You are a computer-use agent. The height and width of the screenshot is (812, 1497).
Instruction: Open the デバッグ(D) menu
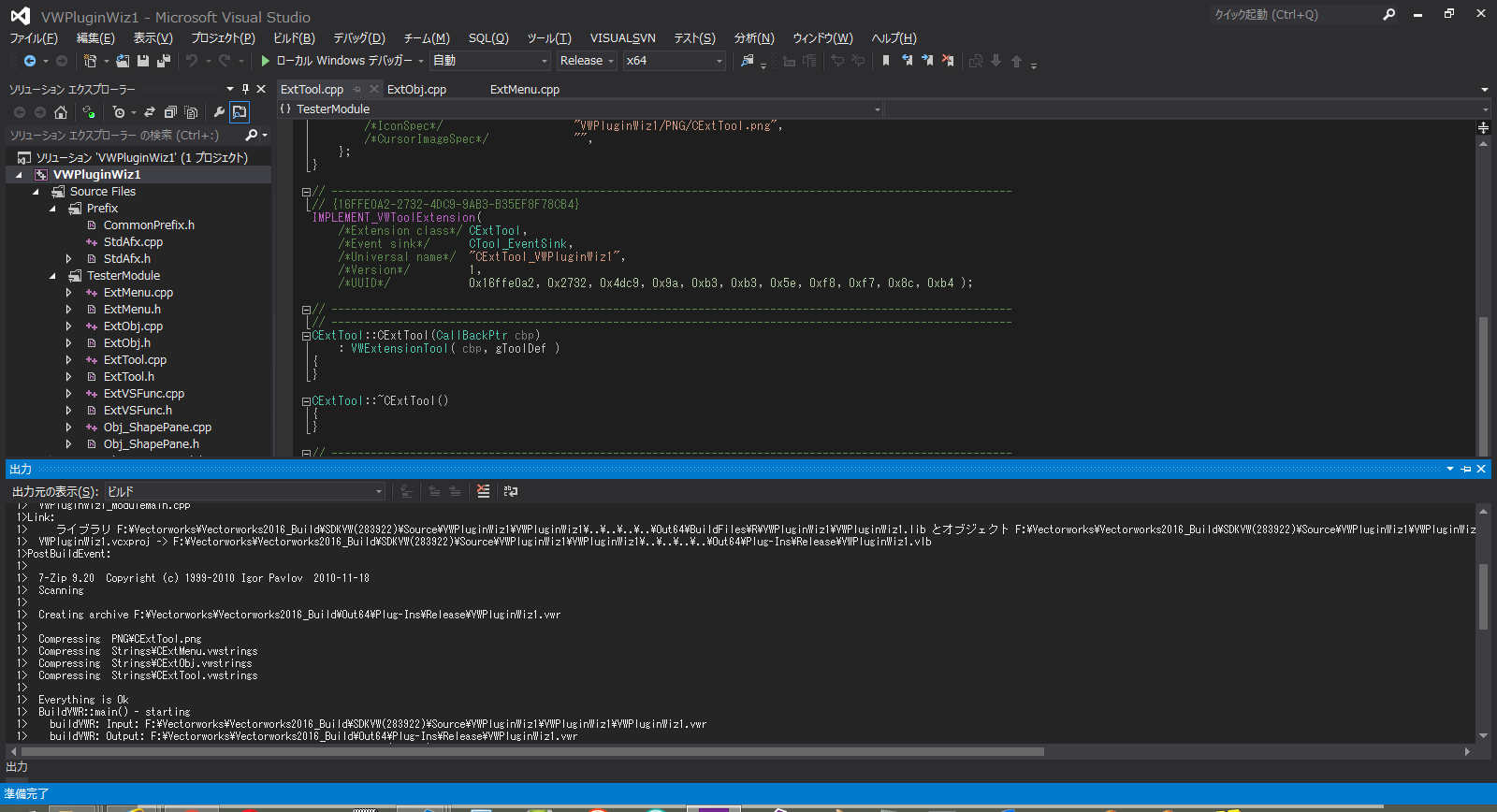coord(359,38)
